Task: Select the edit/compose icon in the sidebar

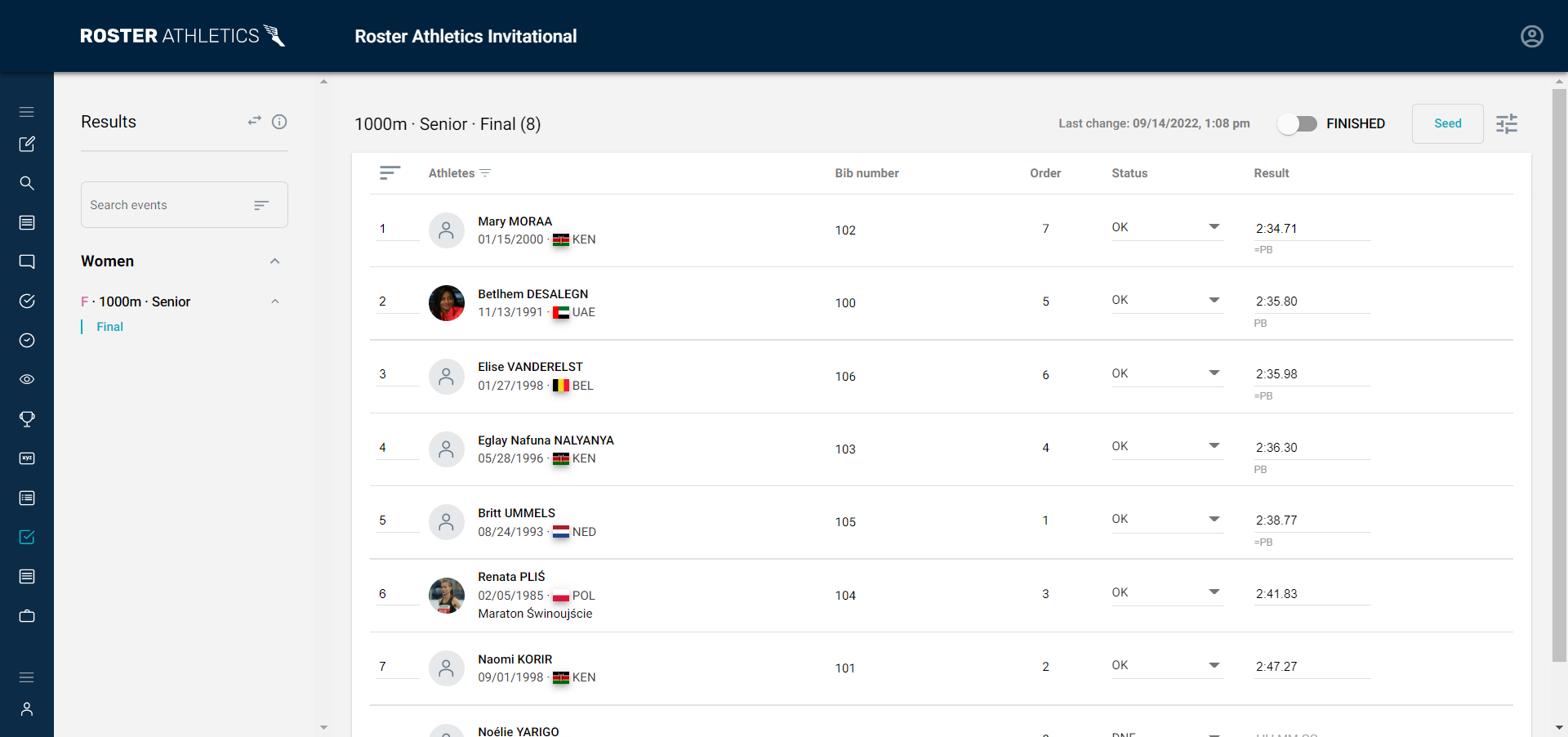Action: pyautogui.click(x=27, y=144)
